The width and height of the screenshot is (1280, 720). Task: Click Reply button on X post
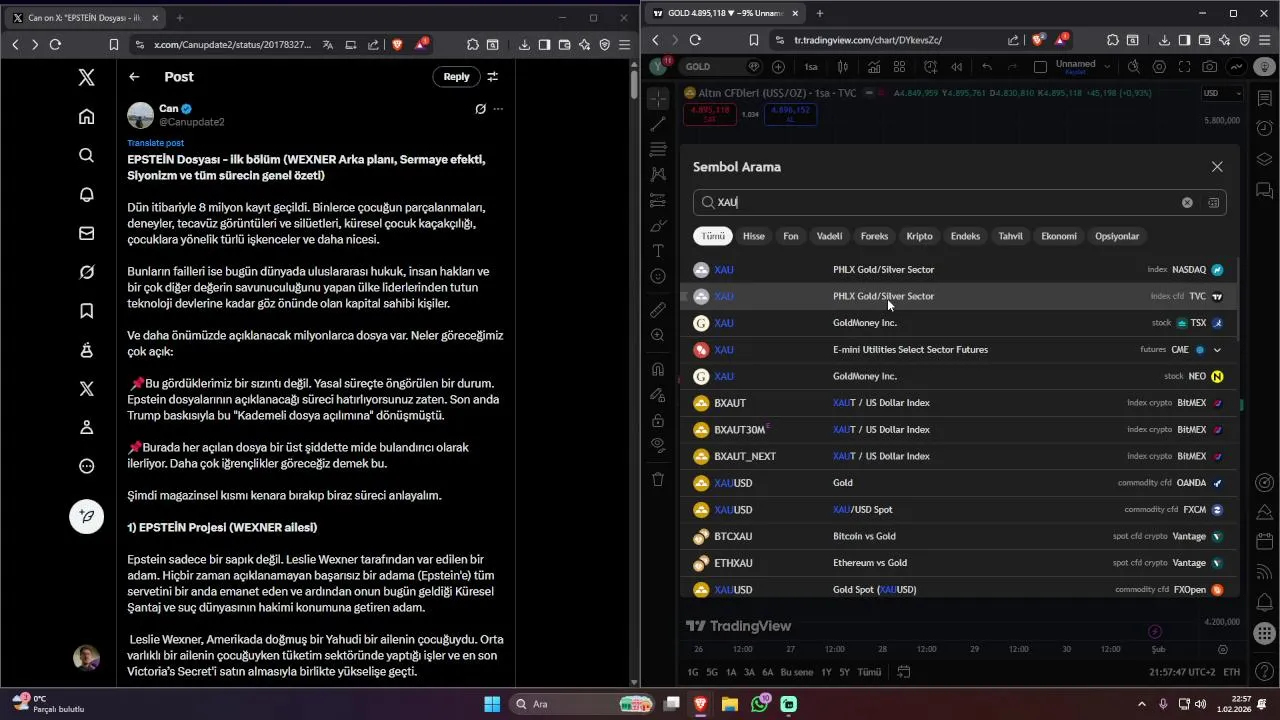456,76
